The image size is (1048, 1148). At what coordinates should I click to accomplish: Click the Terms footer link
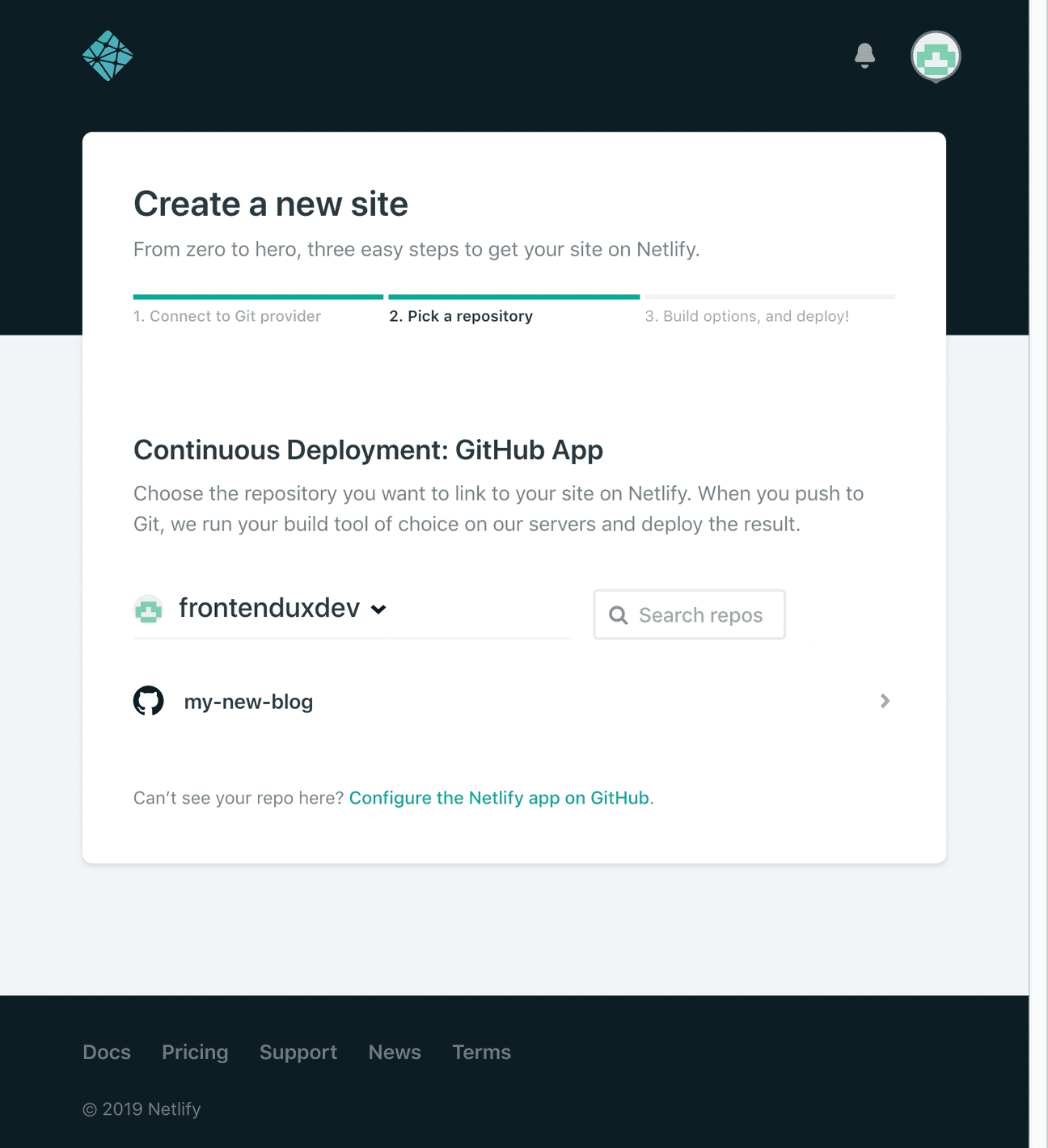481,1052
